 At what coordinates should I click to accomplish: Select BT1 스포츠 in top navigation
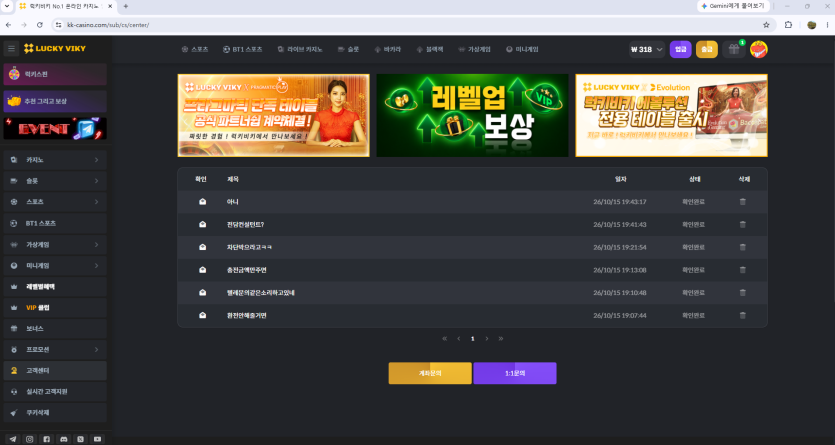point(242,49)
